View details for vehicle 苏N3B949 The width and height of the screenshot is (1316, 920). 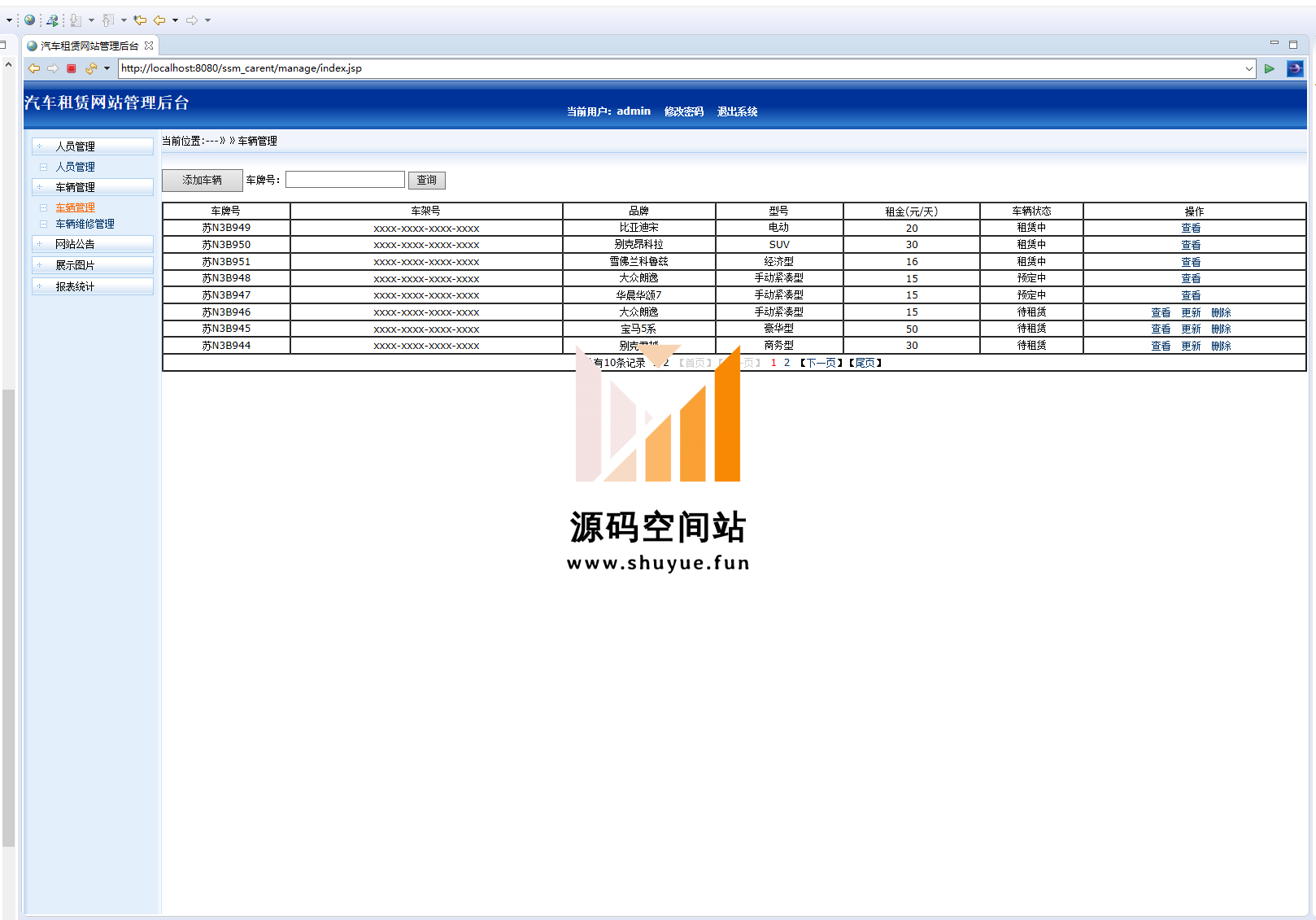[1191, 228]
